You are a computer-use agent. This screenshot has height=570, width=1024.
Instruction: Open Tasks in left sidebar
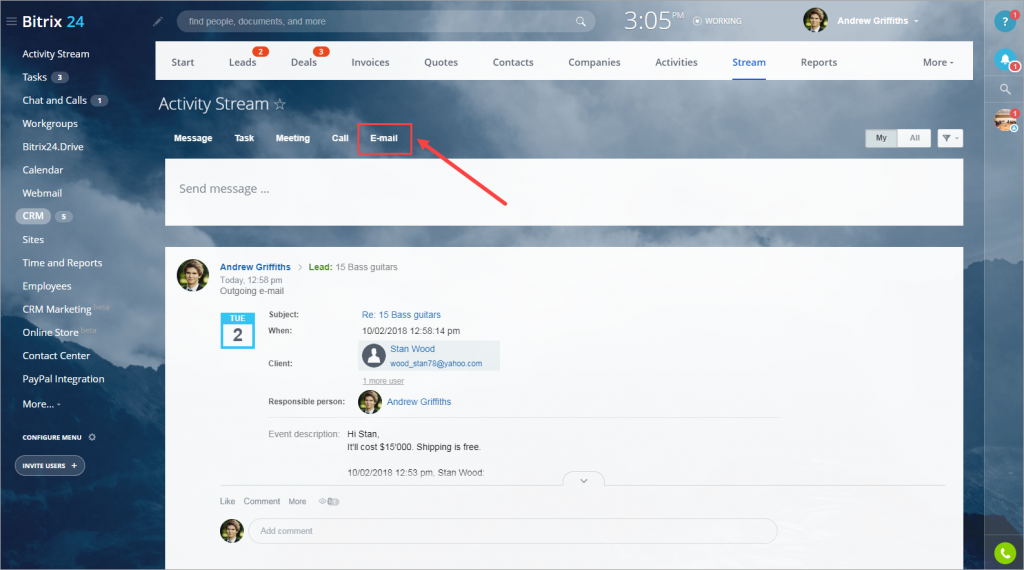pyautogui.click(x=35, y=77)
